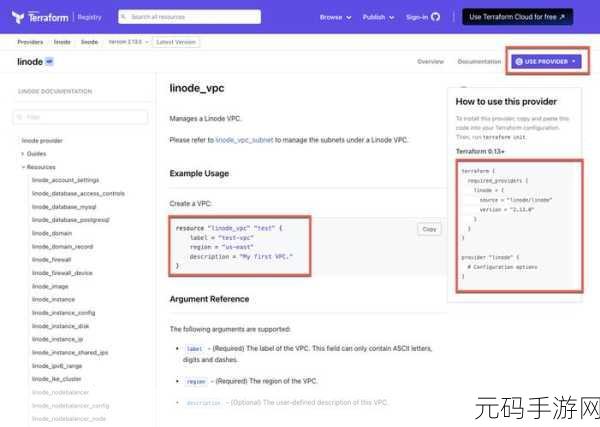Open linode provider in sidebar

pos(42,140)
